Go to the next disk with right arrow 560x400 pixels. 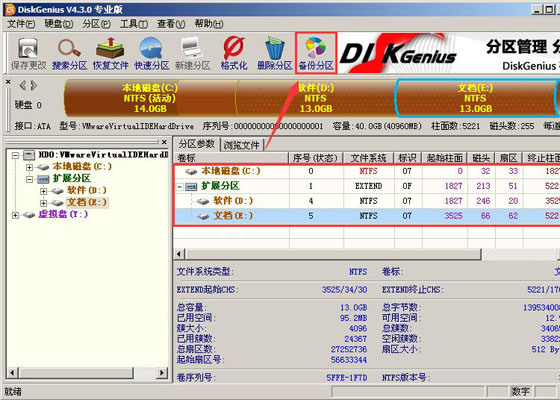[x=34, y=86]
